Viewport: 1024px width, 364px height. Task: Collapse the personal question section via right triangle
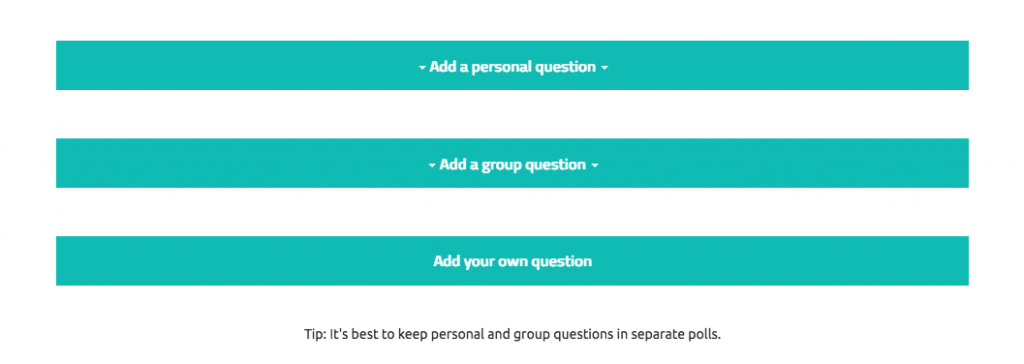[605, 68]
